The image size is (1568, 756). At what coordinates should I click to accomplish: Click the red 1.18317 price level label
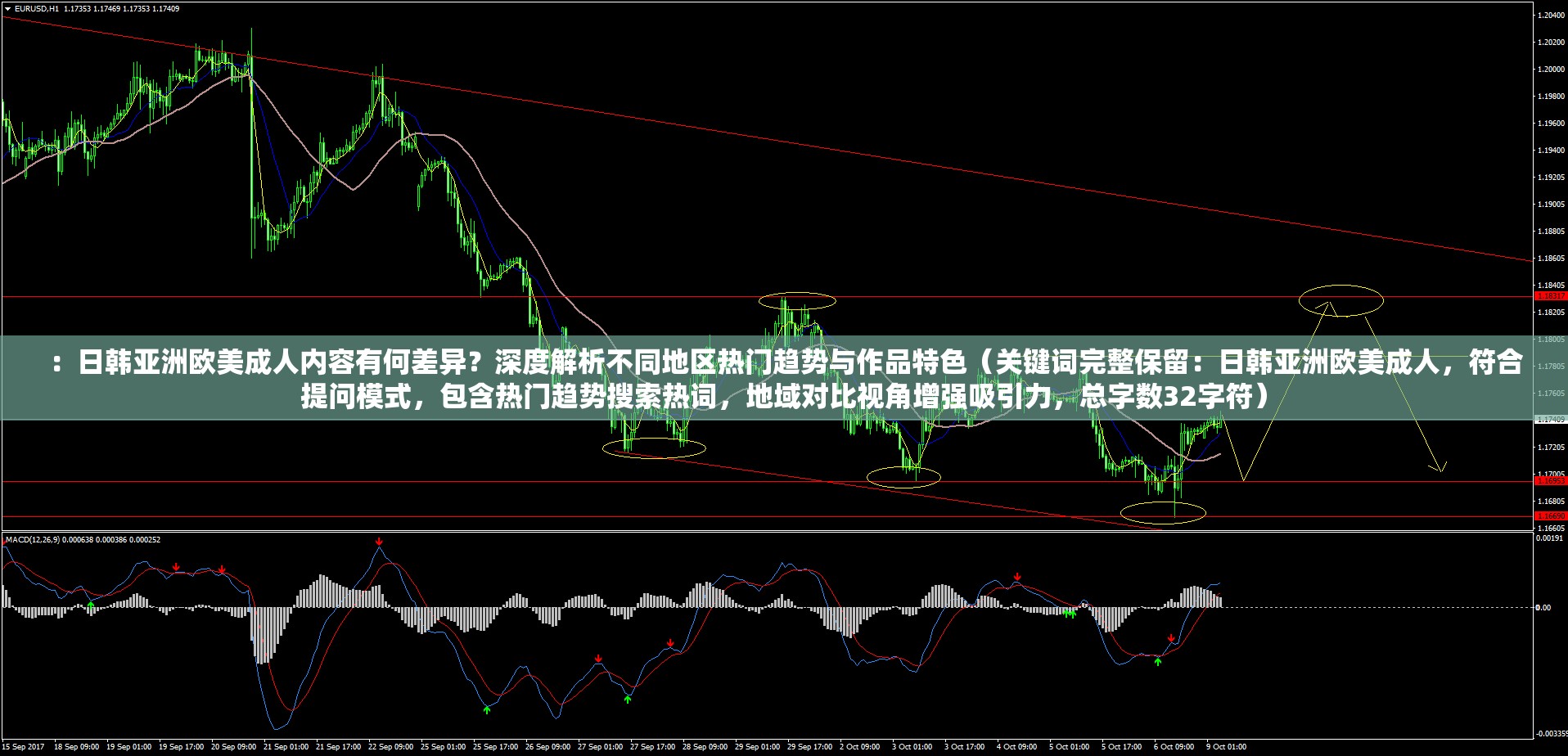[x=1551, y=296]
